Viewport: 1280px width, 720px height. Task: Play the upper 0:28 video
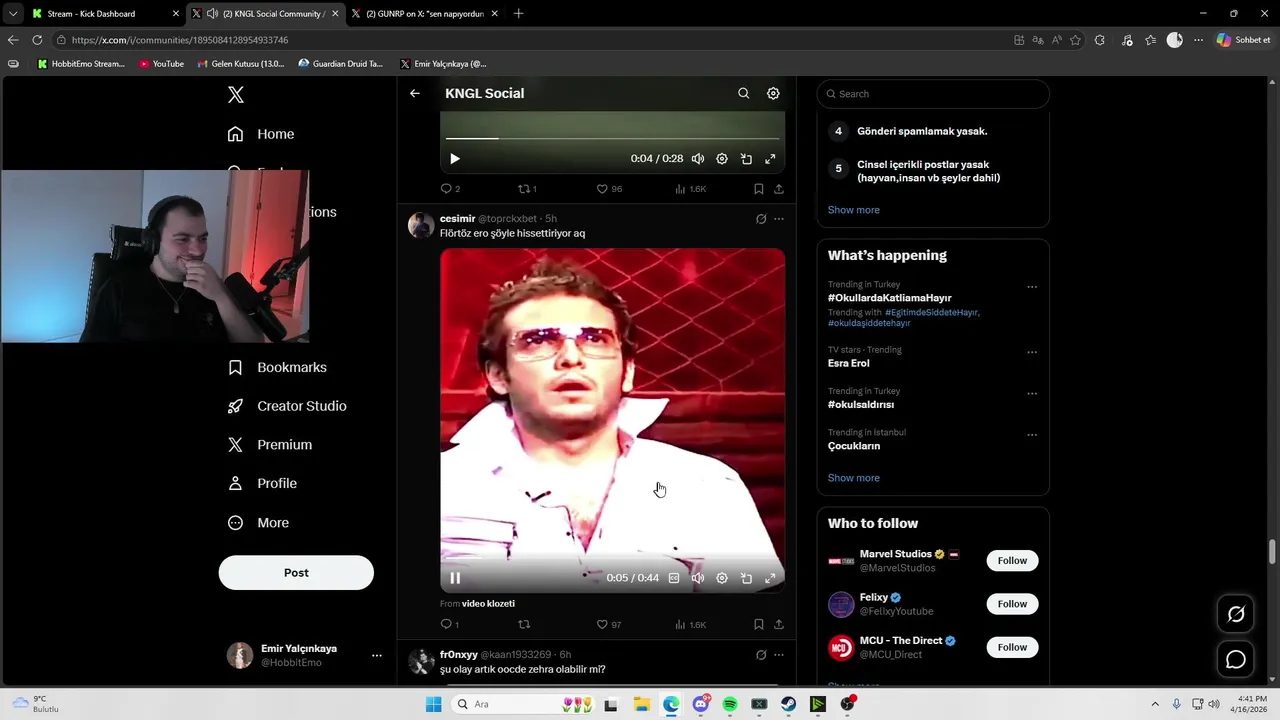click(x=455, y=159)
